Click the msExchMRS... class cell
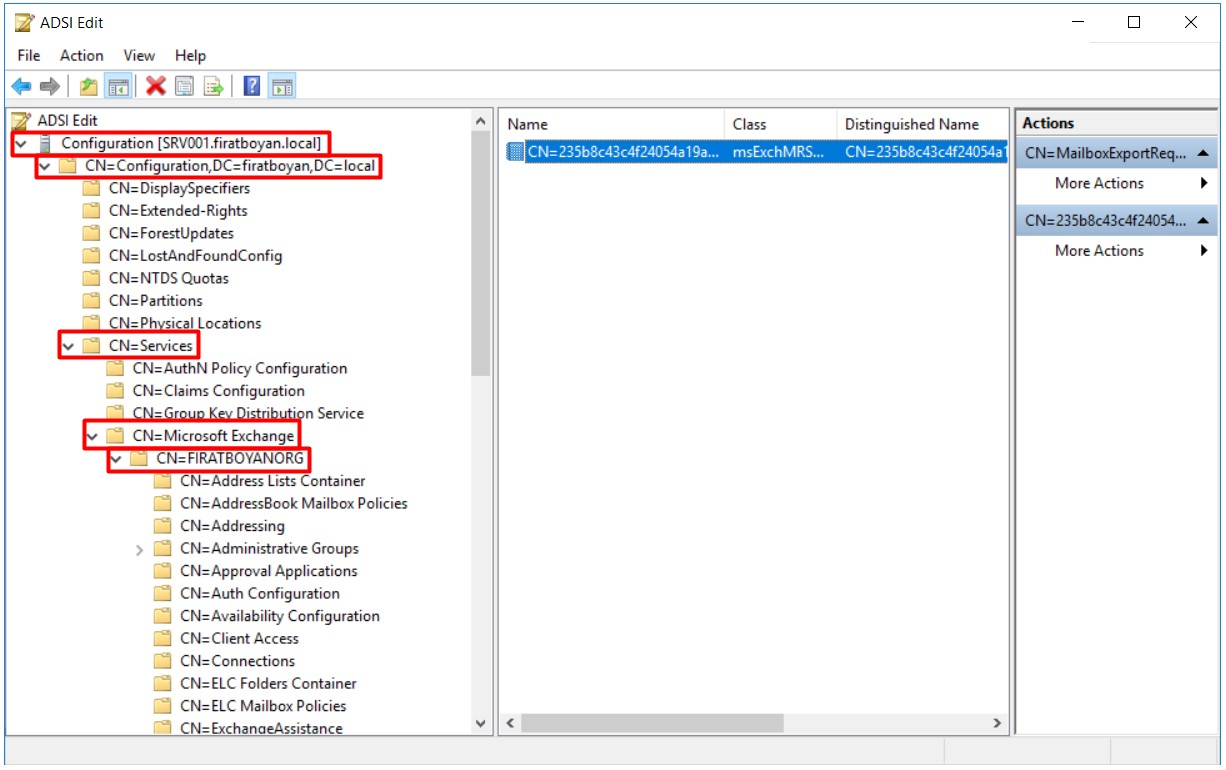This screenshot has width=1226, height=770. (780, 152)
